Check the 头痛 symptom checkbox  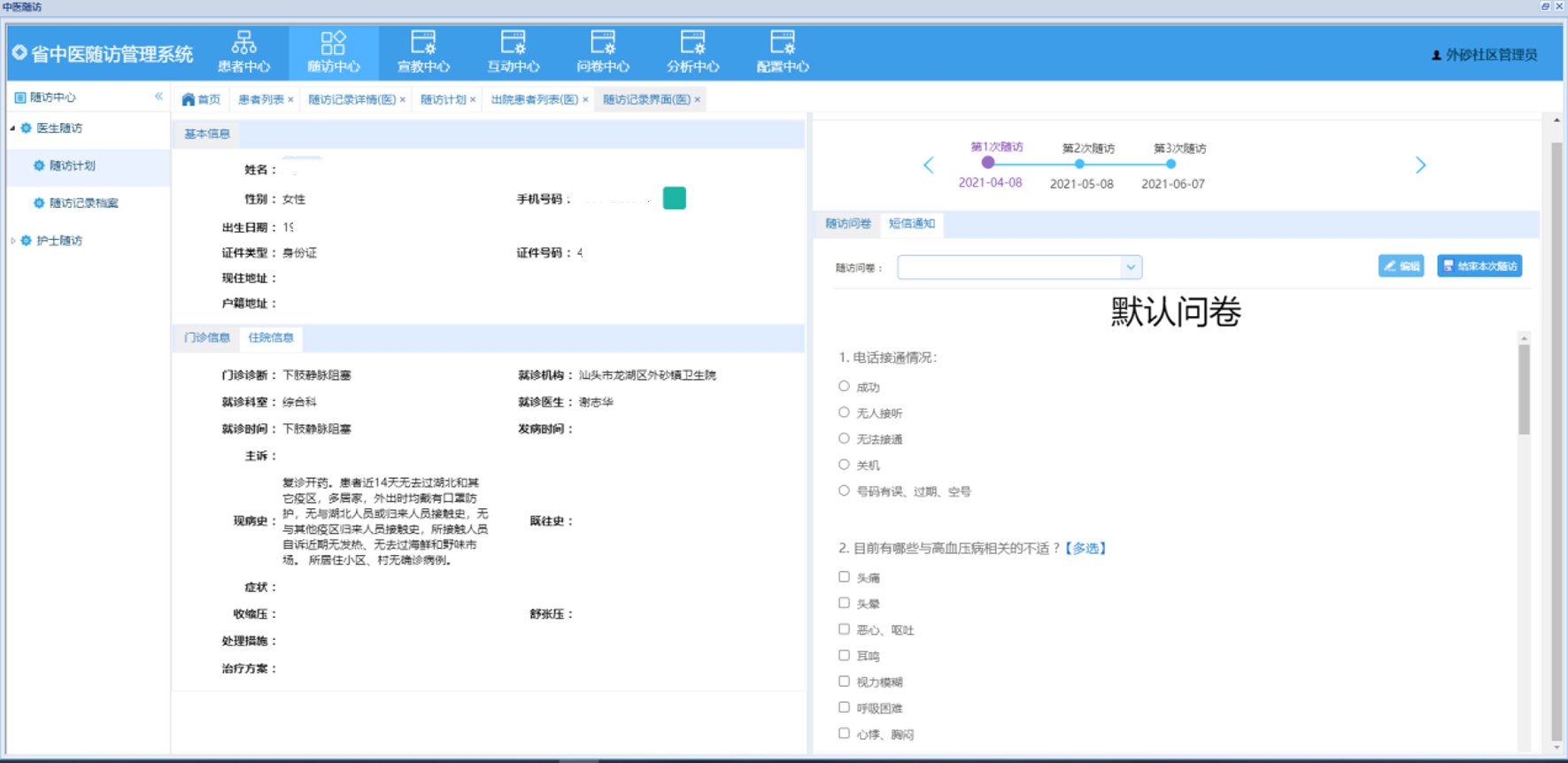(x=844, y=577)
